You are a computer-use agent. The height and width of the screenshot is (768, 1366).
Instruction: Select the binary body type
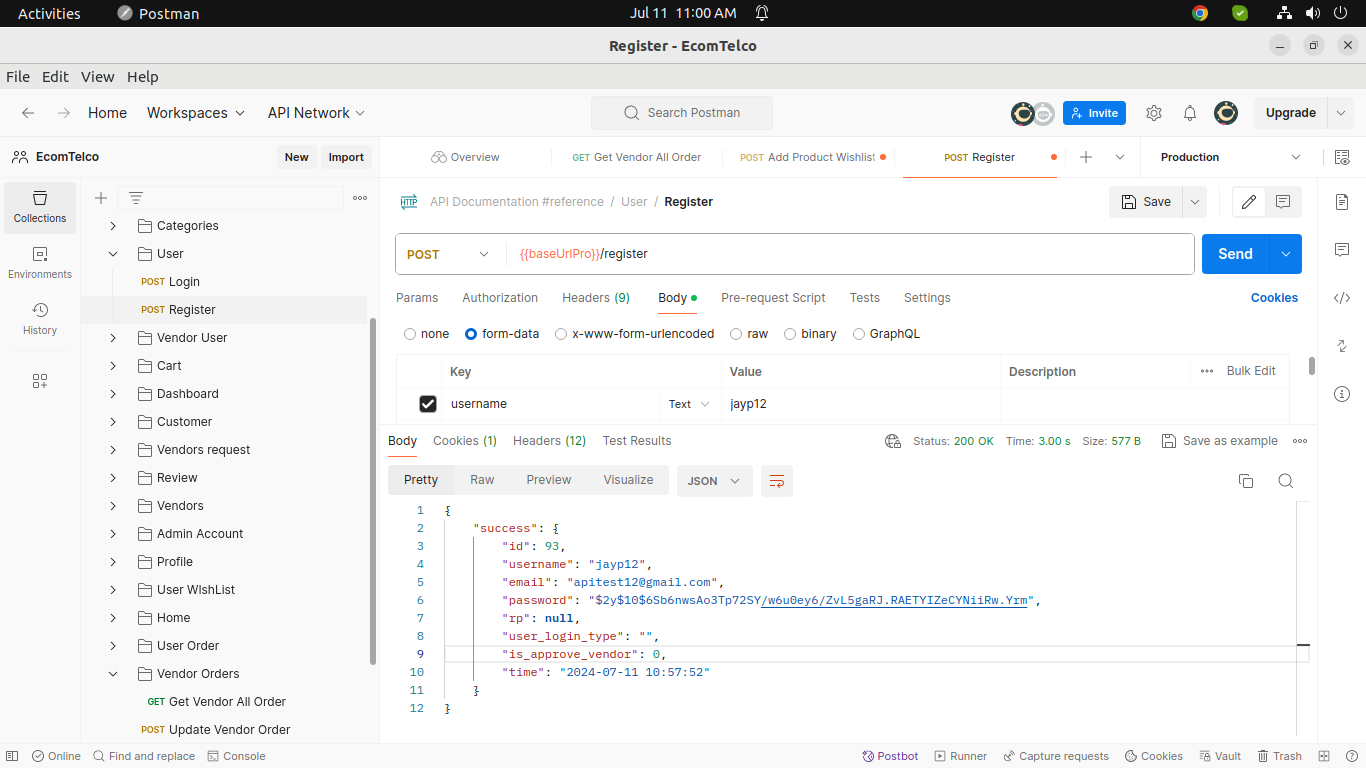tap(810, 334)
